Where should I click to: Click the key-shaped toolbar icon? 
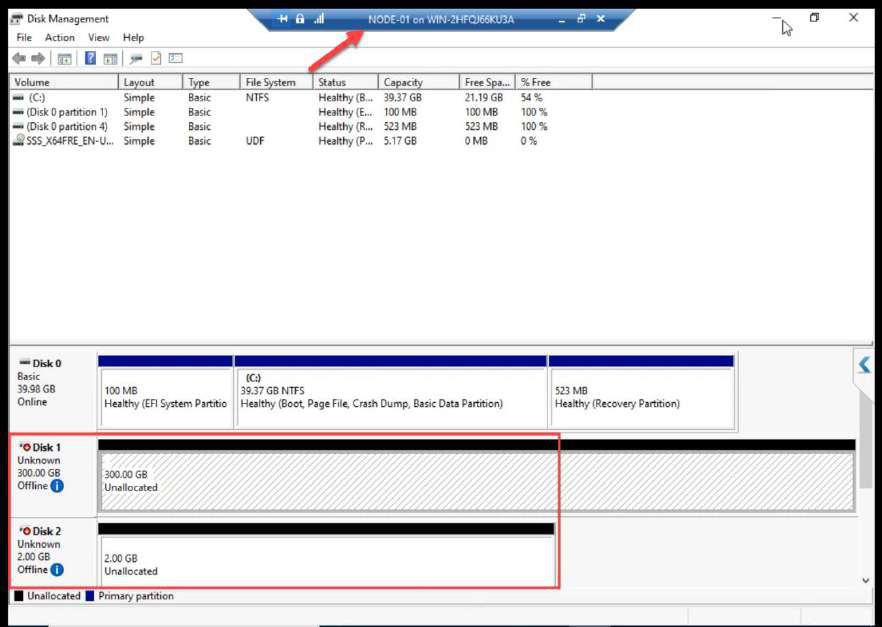[136, 58]
